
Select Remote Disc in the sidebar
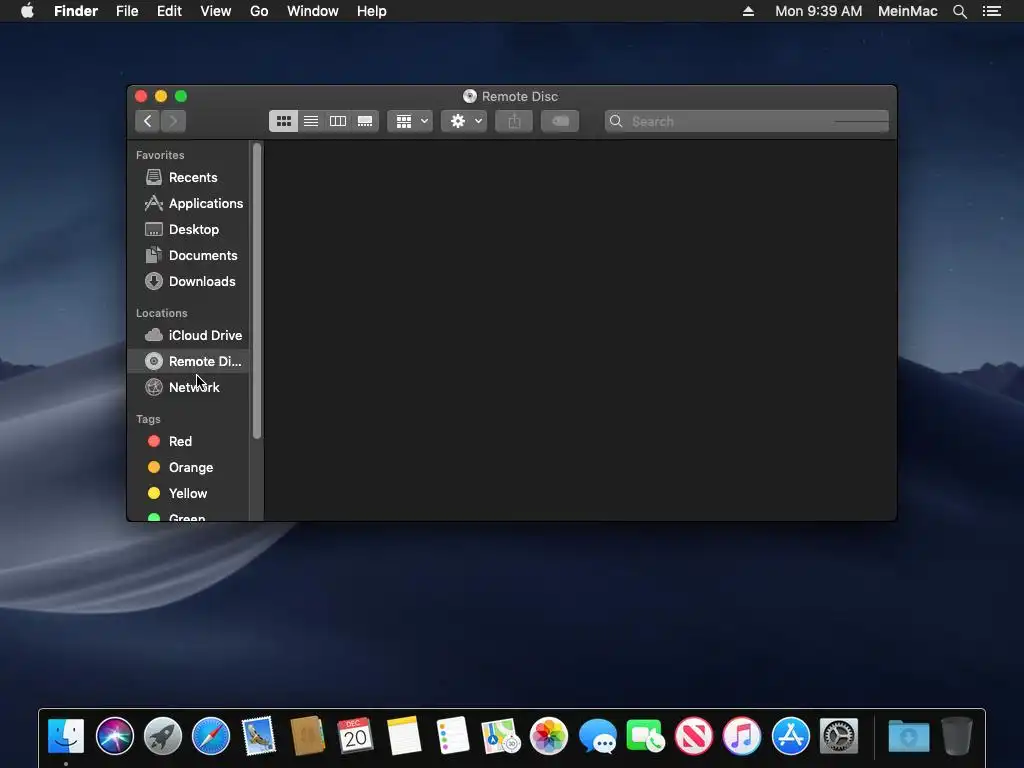click(x=188, y=361)
